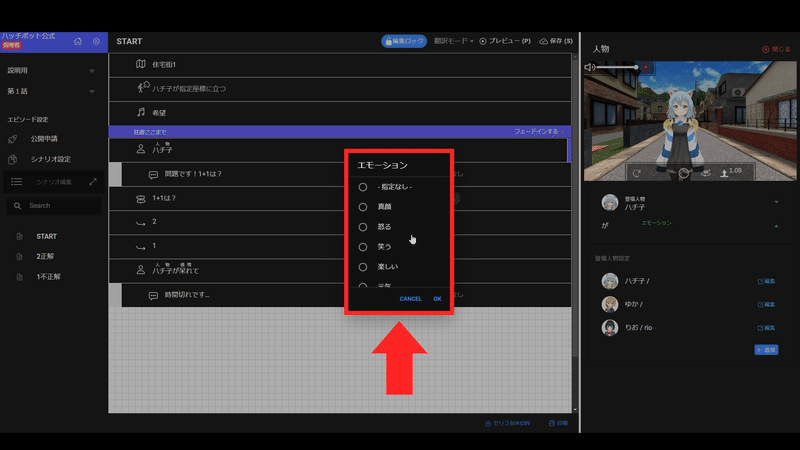This screenshot has width=800, height=450.
Task: Click 編集 link for ゆか
Action: [x=766, y=305]
